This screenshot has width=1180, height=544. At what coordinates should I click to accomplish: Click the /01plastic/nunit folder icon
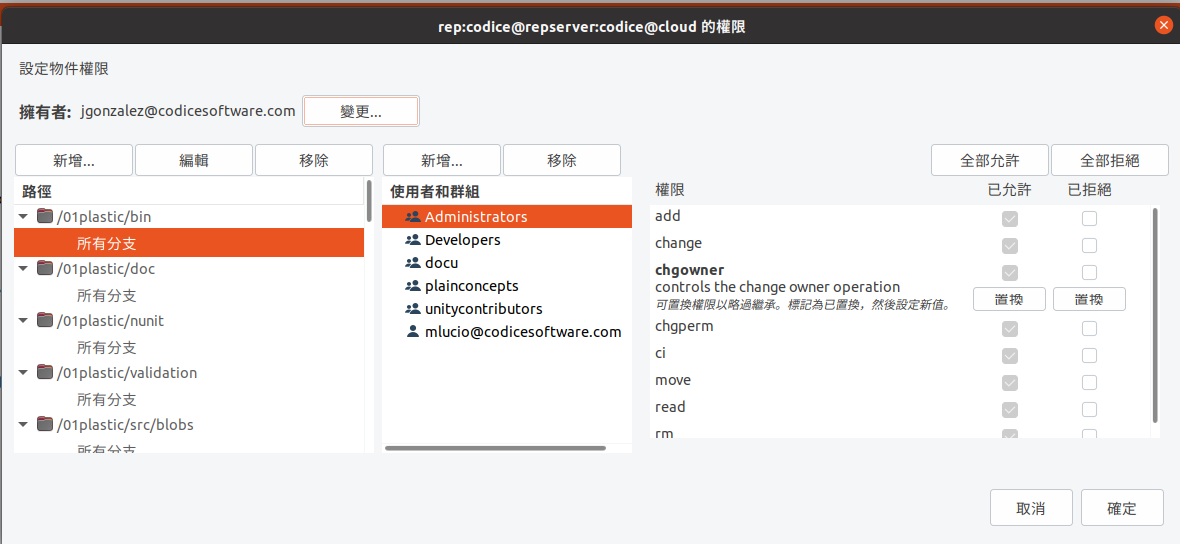coord(45,321)
